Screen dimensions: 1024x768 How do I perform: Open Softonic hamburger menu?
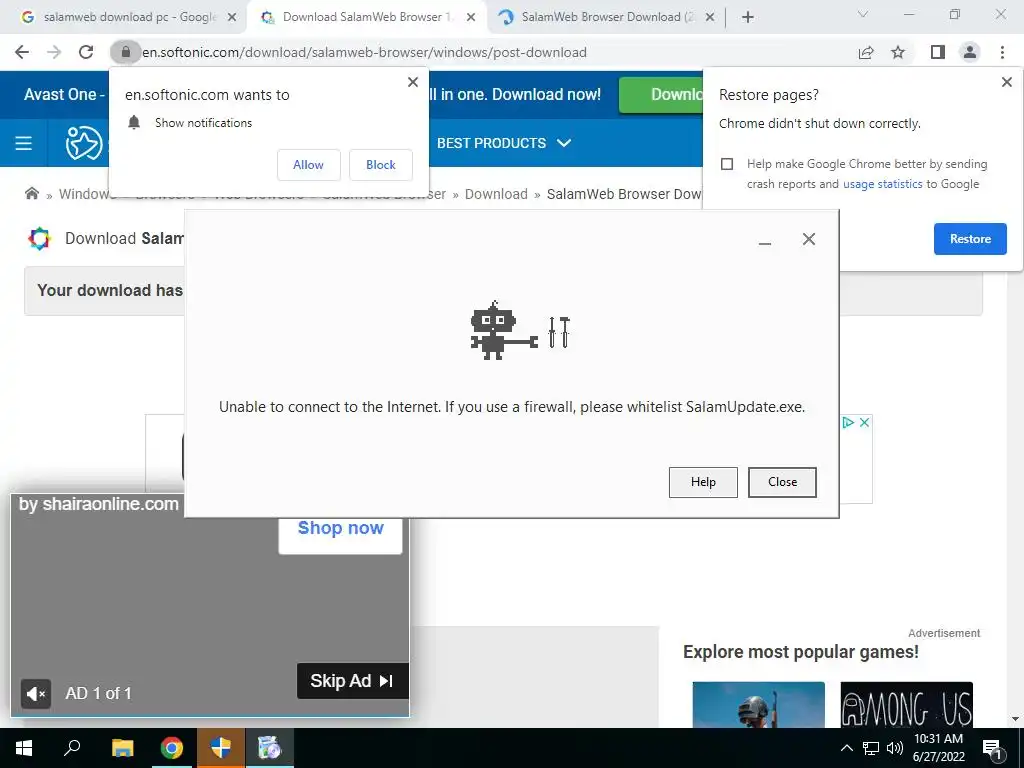point(24,143)
